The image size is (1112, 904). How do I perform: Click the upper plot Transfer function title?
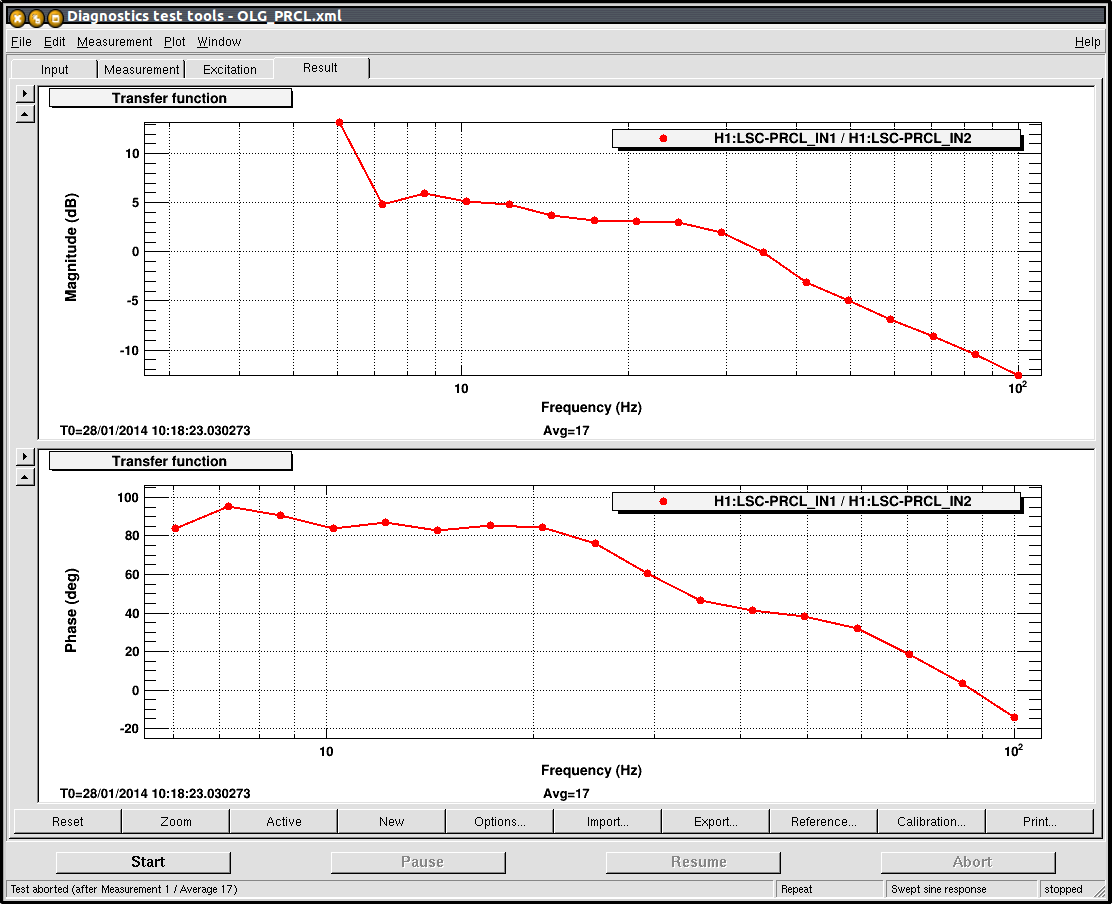click(x=170, y=98)
